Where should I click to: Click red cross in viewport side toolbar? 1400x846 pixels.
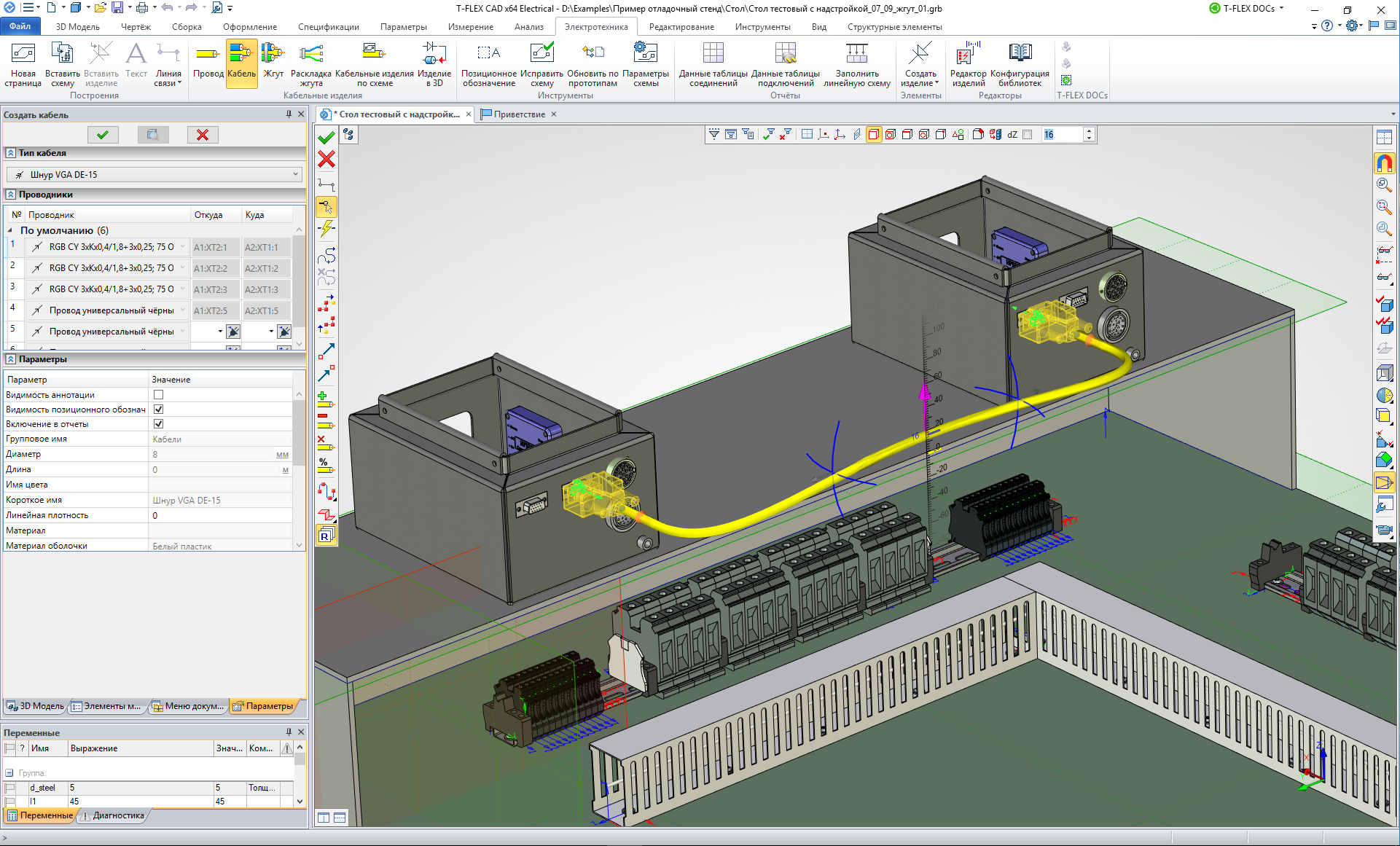click(x=326, y=159)
